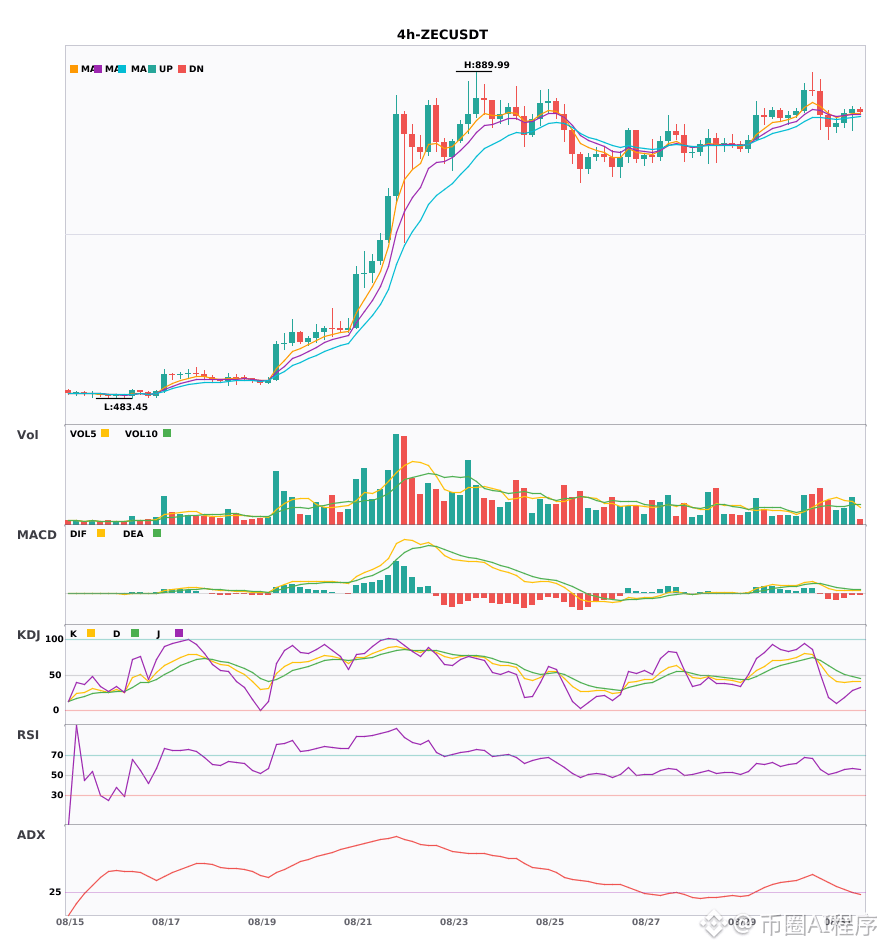
Task: Click the L:483.45 low price label
Action: click(x=126, y=407)
